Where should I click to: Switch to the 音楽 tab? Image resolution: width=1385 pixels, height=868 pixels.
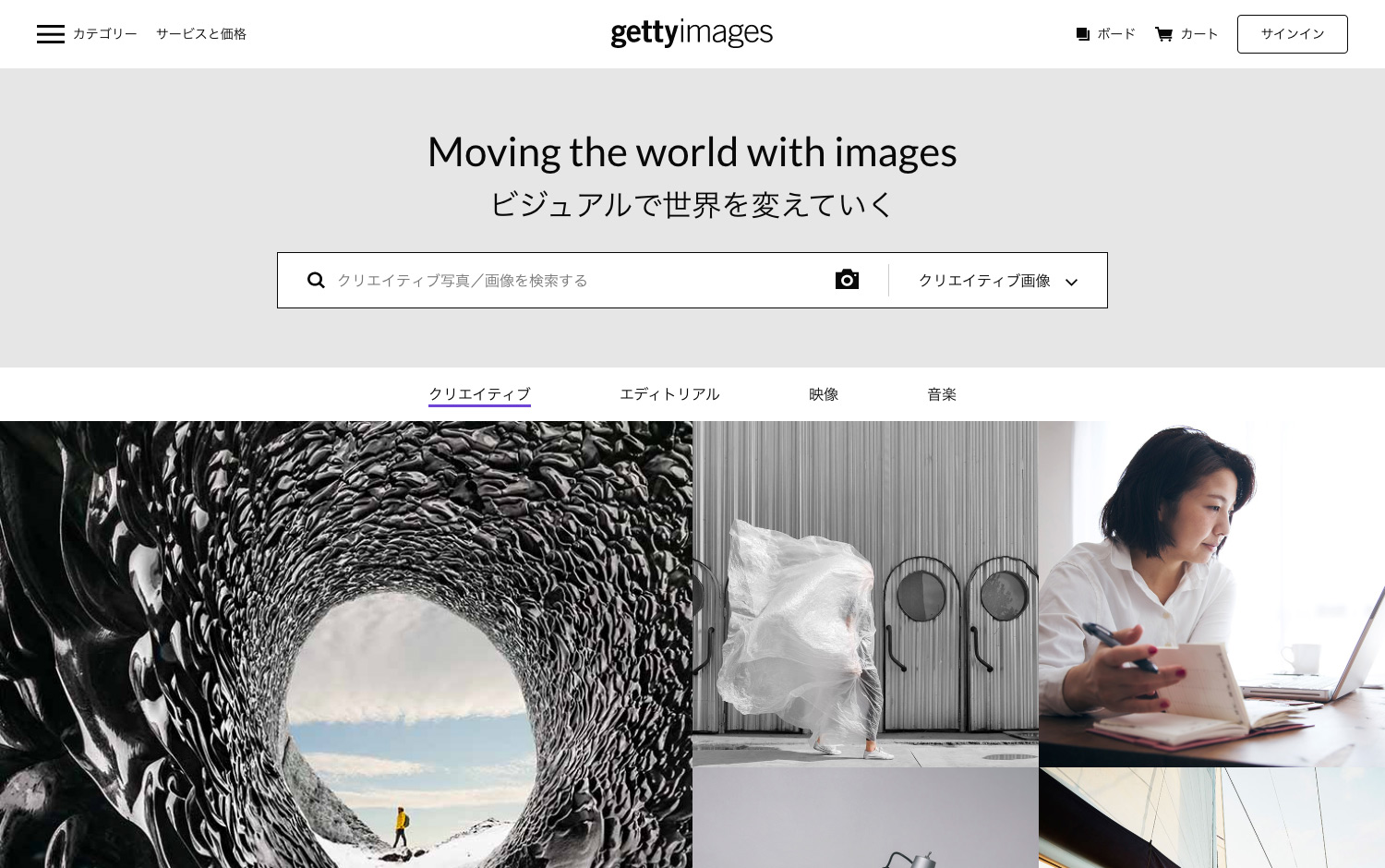pos(942,394)
